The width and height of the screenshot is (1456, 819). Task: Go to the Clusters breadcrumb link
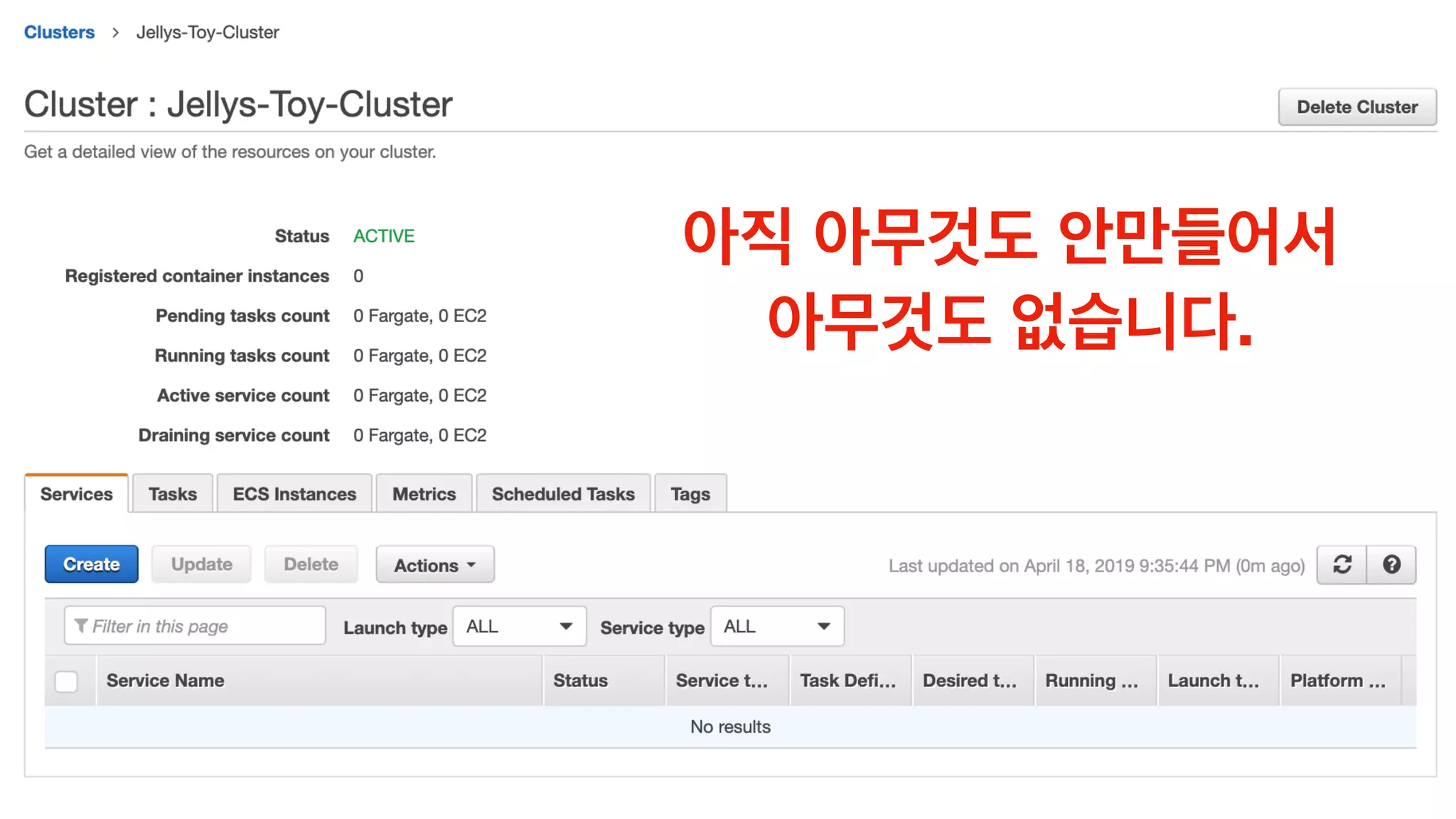point(59,33)
